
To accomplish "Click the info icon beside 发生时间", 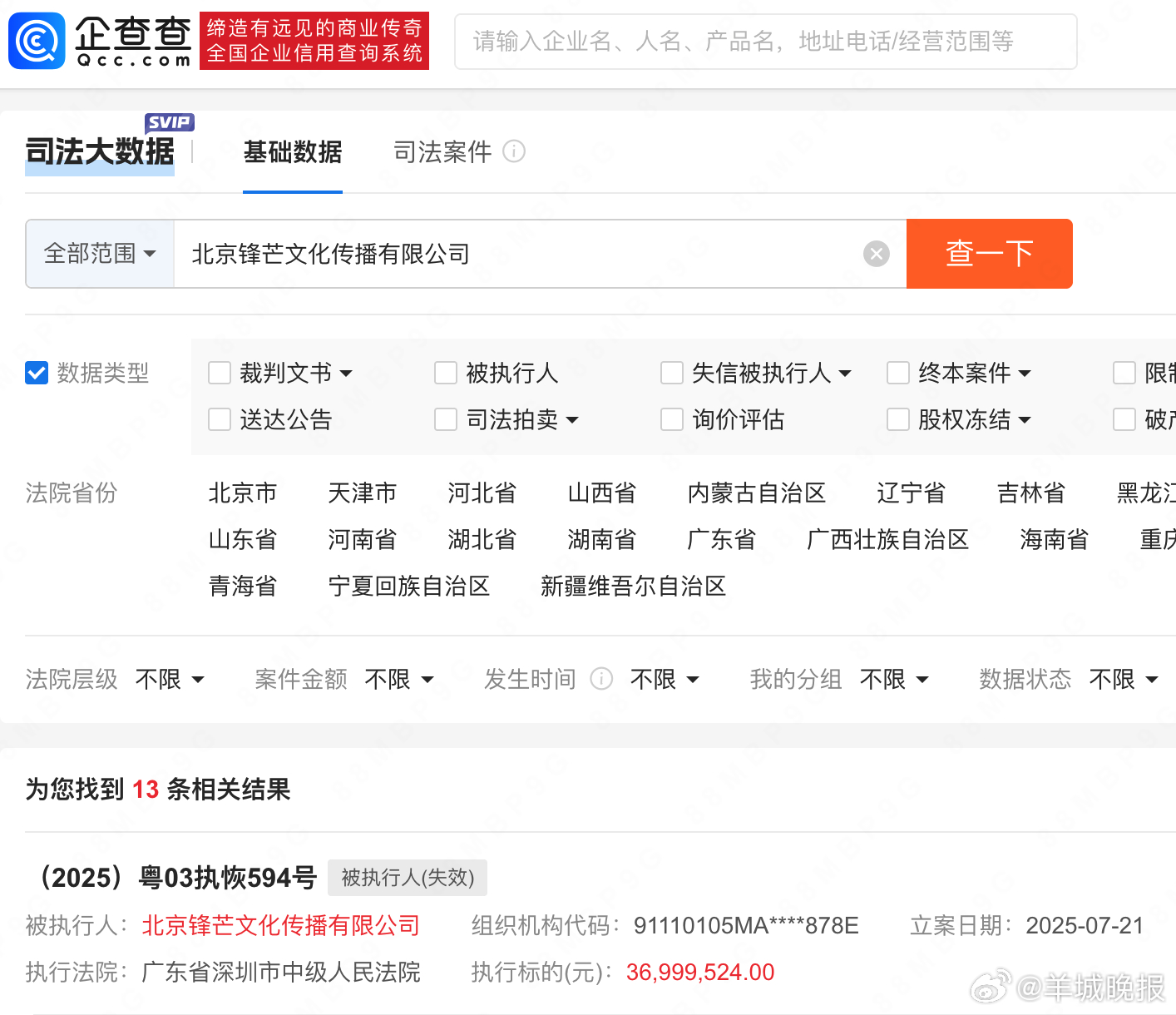I will pos(601,679).
